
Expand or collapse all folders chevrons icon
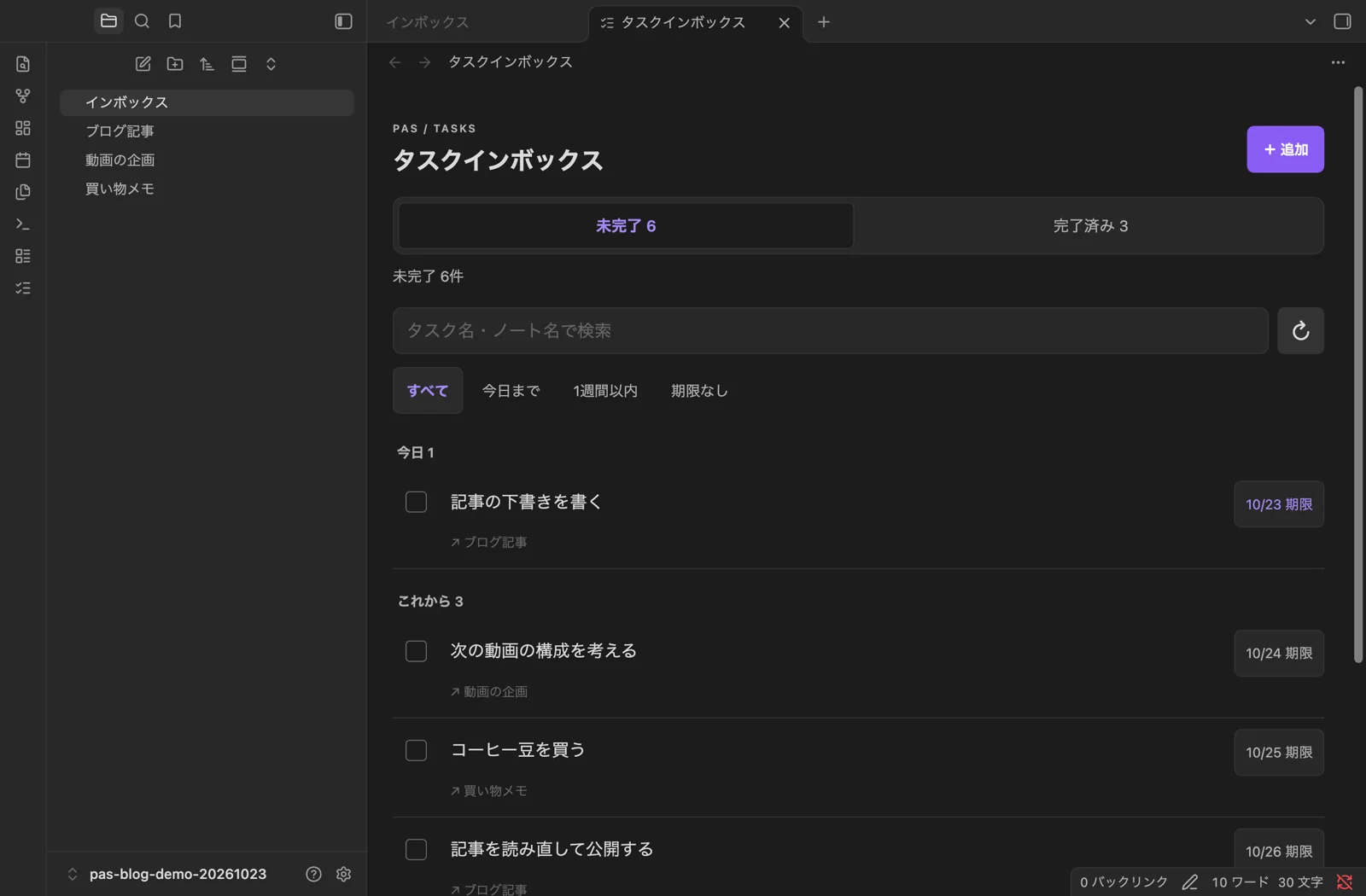click(271, 64)
